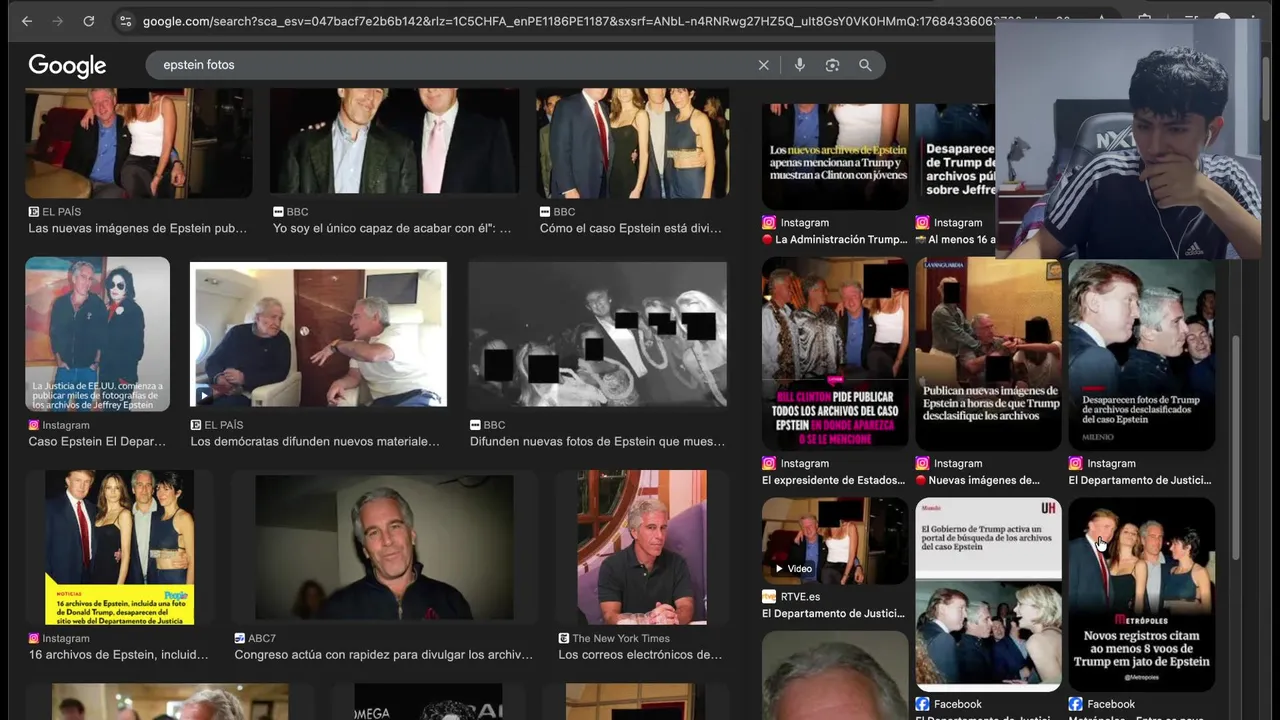Click the black-and-white censored faces BBC thumbnail
This screenshot has height=720, width=1280.
point(598,334)
